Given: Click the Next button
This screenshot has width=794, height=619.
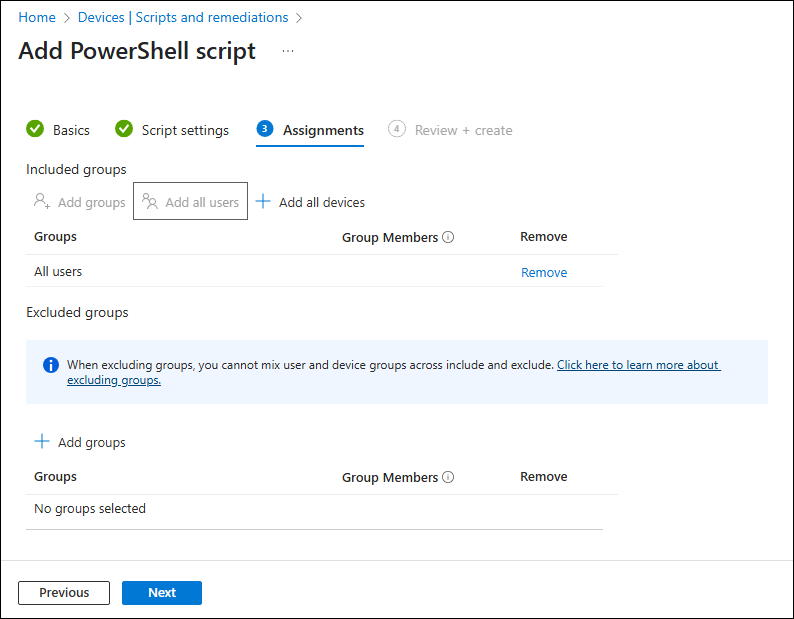Looking at the screenshot, I should click(162, 592).
